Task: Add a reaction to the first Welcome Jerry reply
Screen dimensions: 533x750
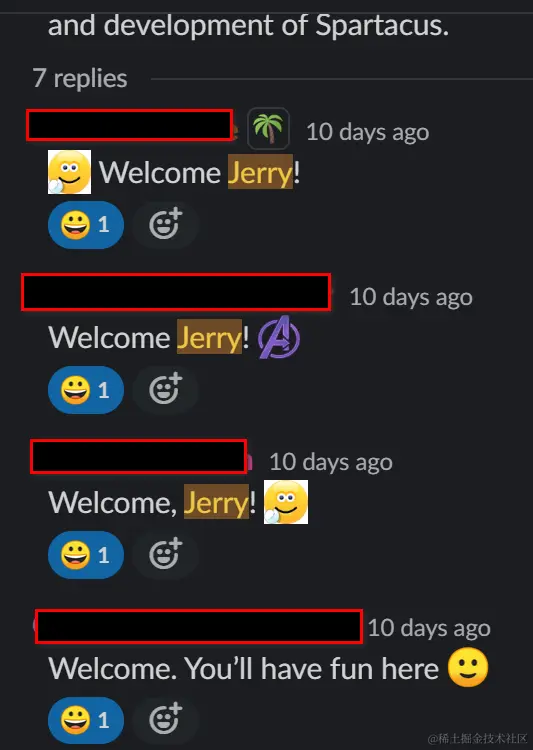Action: tap(166, 225)
